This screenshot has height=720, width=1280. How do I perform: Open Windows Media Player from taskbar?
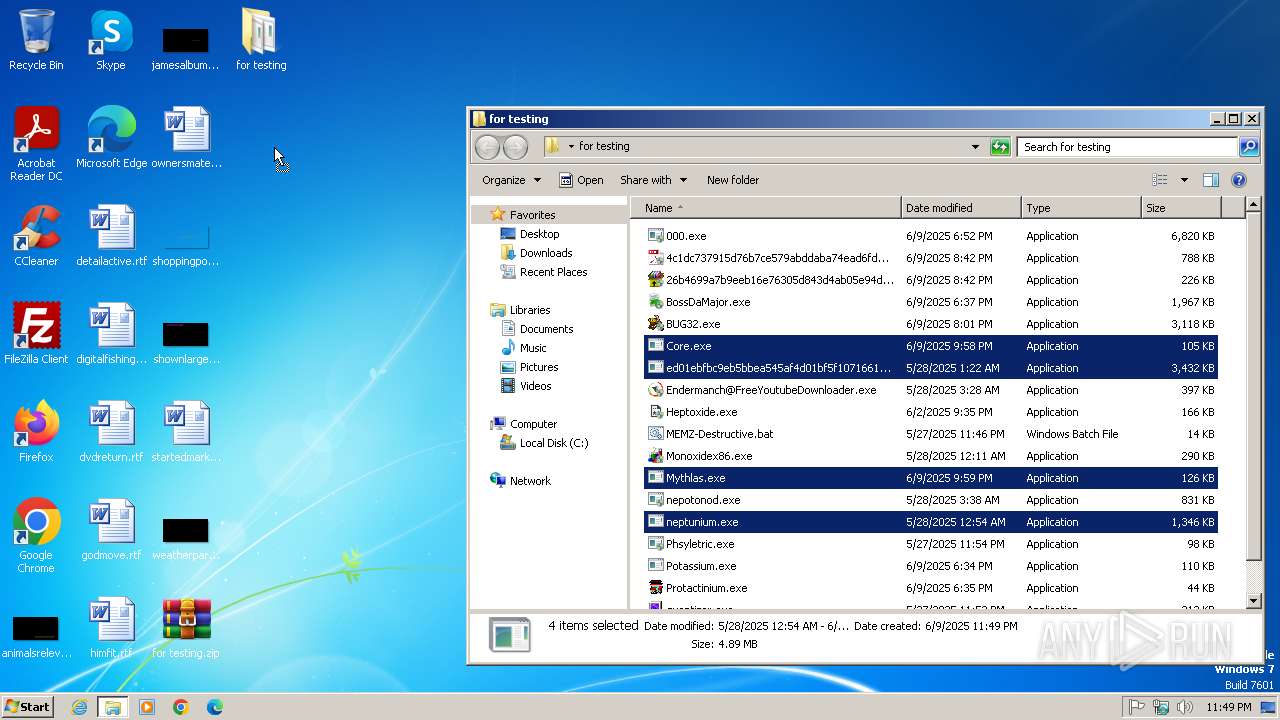pos(147,707)
